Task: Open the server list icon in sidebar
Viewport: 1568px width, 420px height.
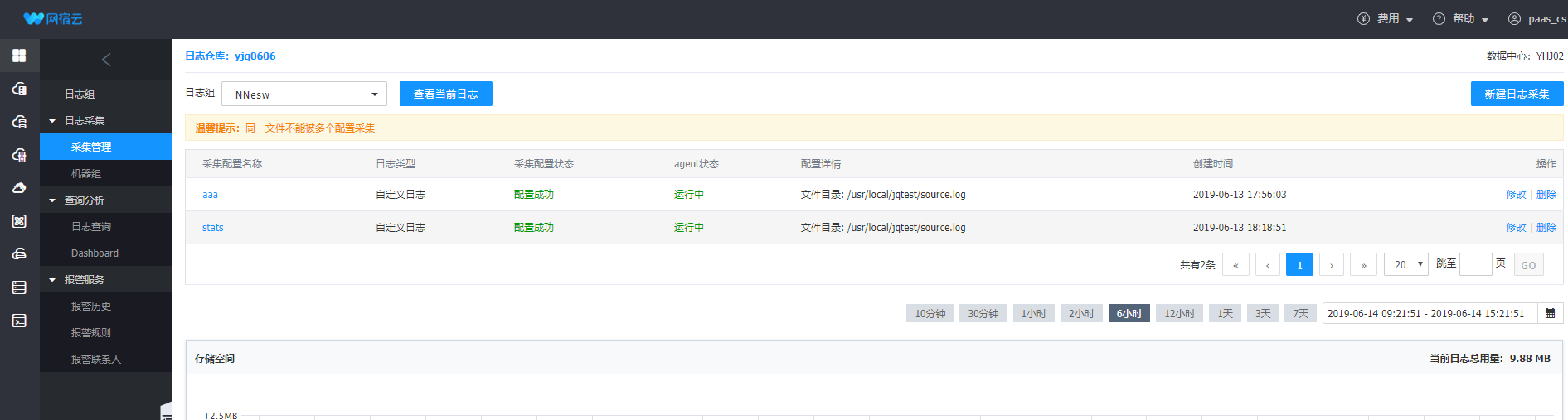Action: tap(19, 287)
